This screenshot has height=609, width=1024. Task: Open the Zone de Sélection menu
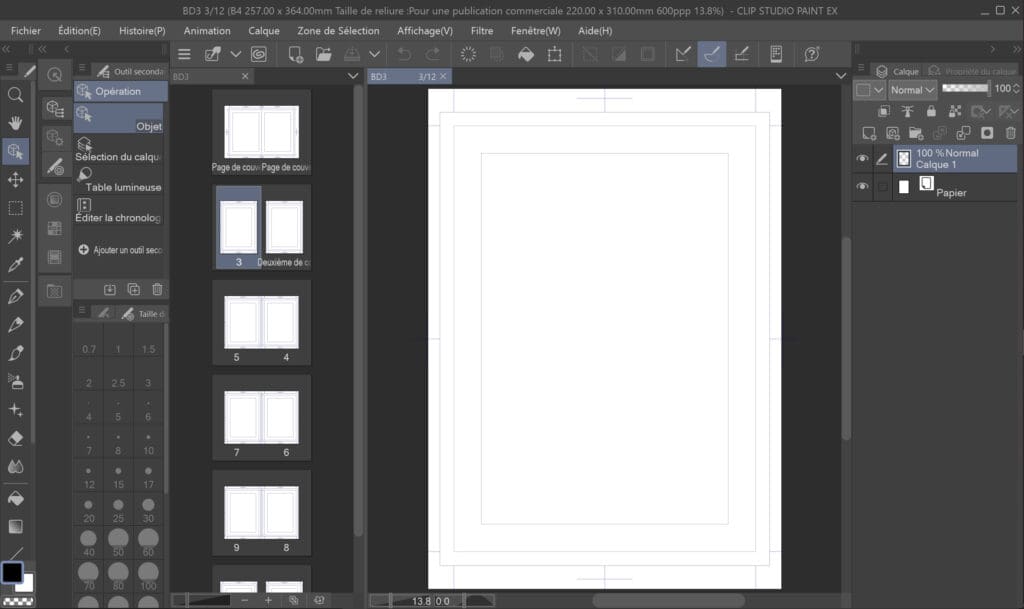(x=338, y=31)
